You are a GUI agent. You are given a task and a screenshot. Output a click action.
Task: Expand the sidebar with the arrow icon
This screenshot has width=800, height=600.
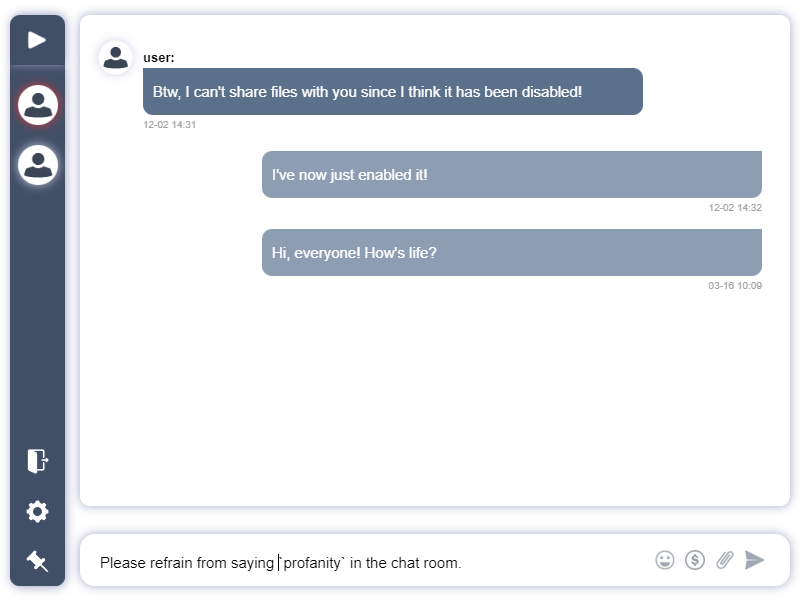click(x=37, y=40)
